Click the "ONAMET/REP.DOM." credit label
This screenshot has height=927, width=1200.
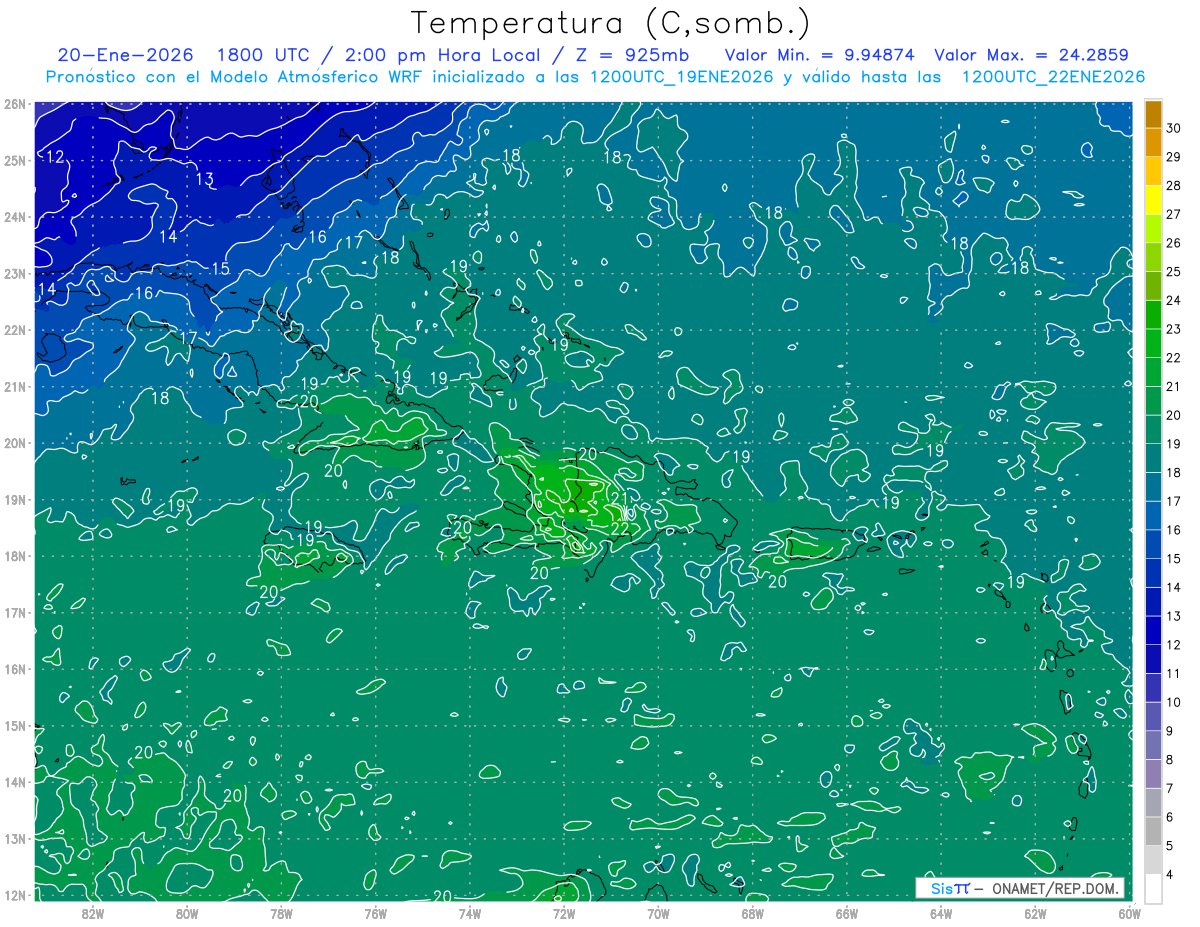(1055, 888)
